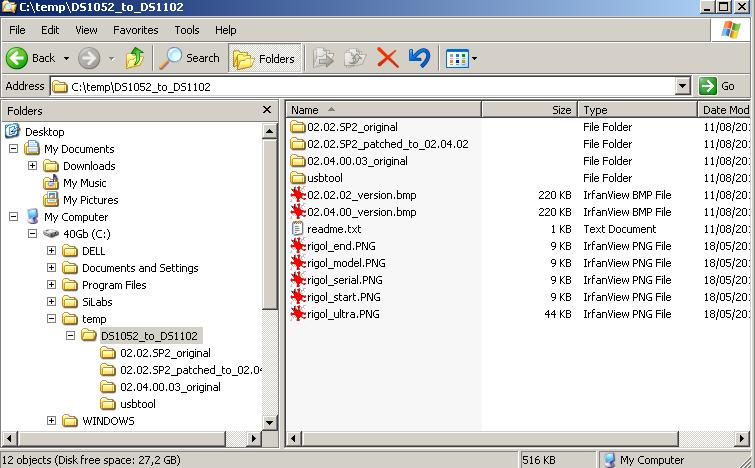
Task: Open the Tools menu
Action: 187,30
